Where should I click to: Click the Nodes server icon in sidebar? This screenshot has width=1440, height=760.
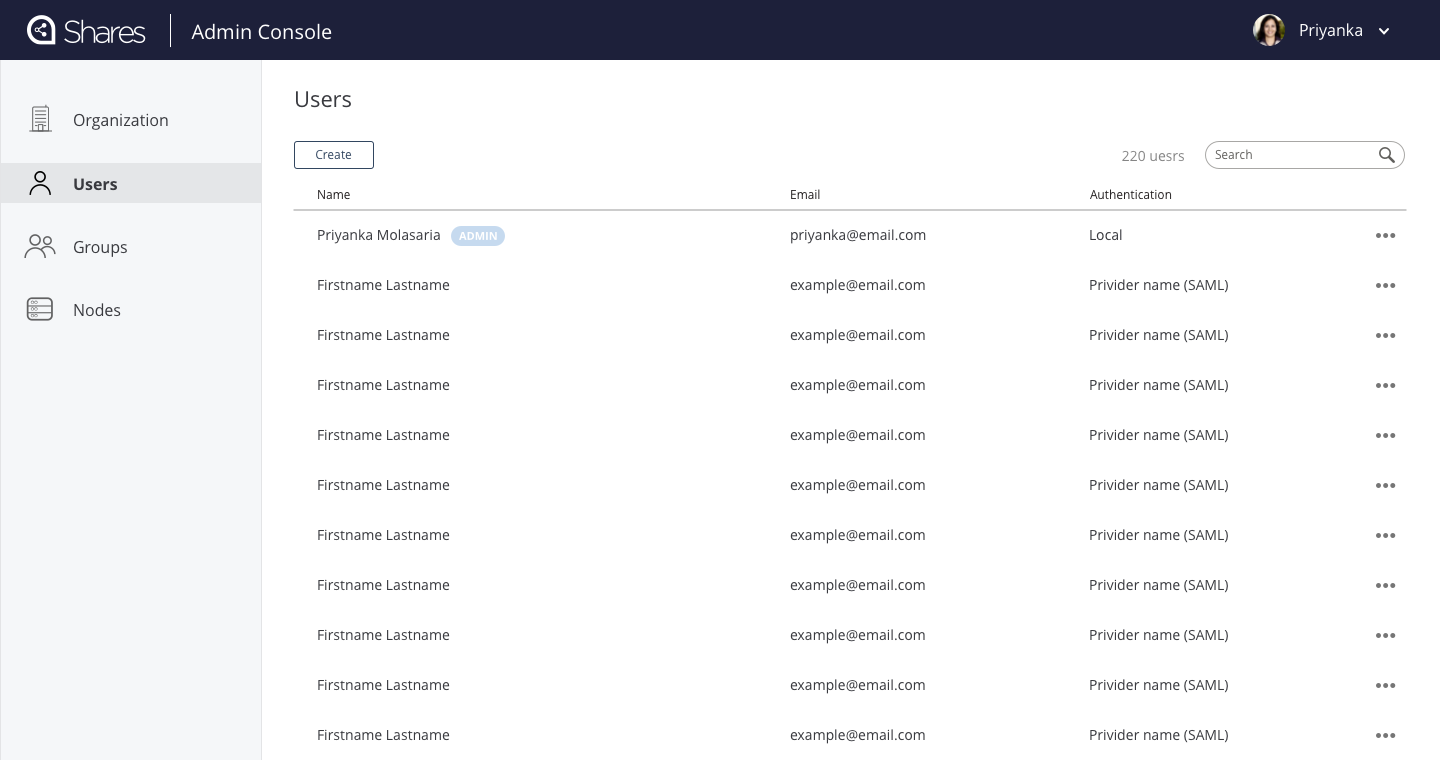pos(40,309)
